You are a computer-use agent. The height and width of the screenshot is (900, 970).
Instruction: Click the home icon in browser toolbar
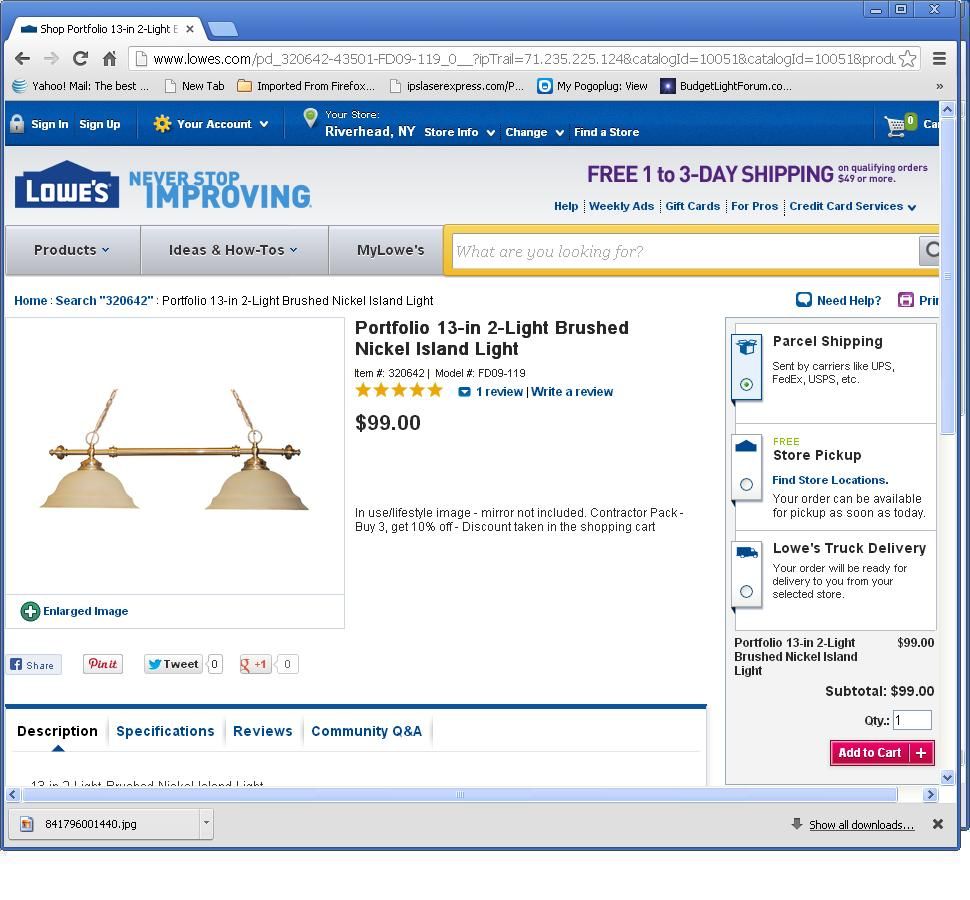coord(109,59)
